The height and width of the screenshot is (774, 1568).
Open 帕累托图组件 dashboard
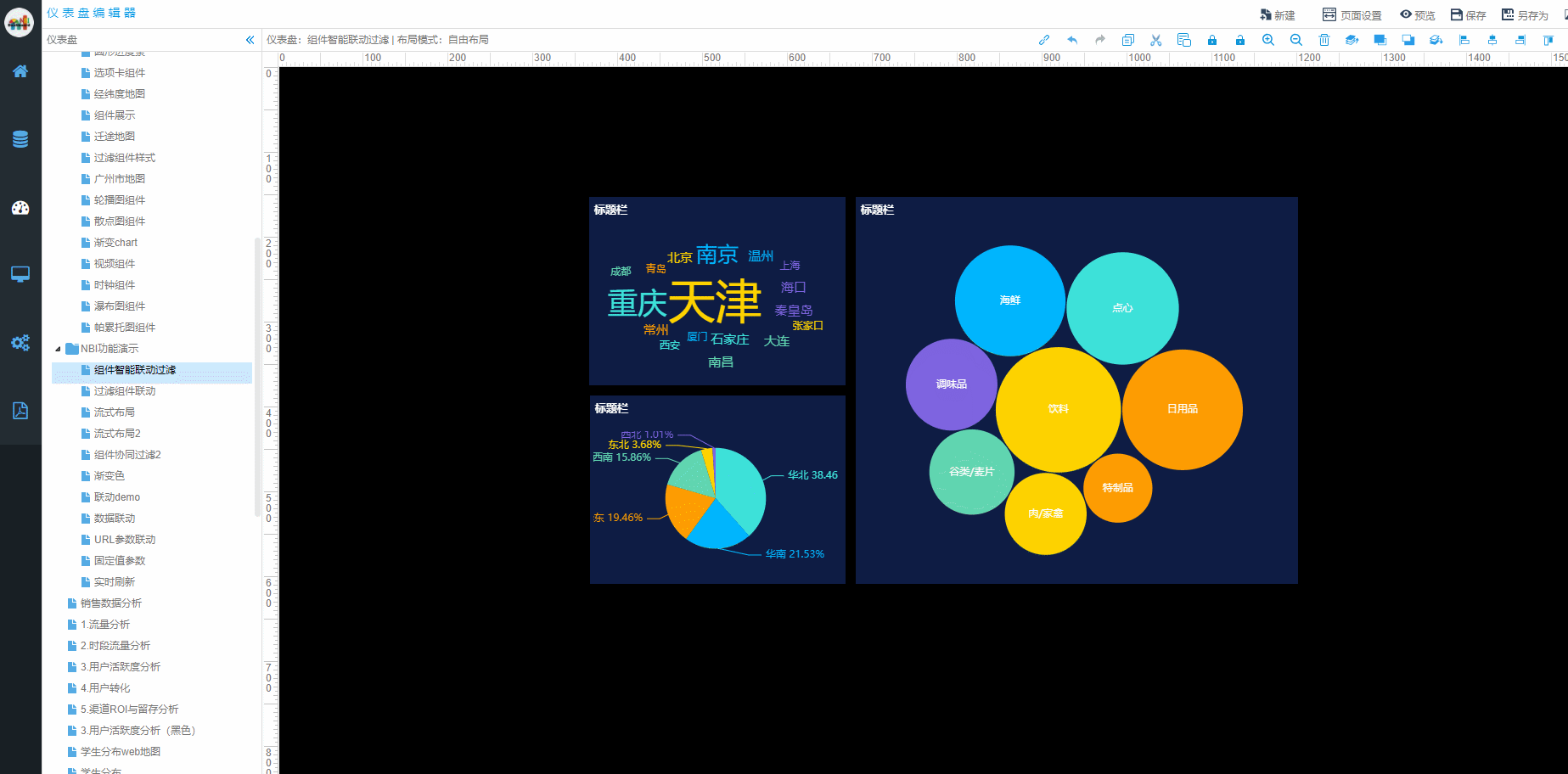coord(125,328)
